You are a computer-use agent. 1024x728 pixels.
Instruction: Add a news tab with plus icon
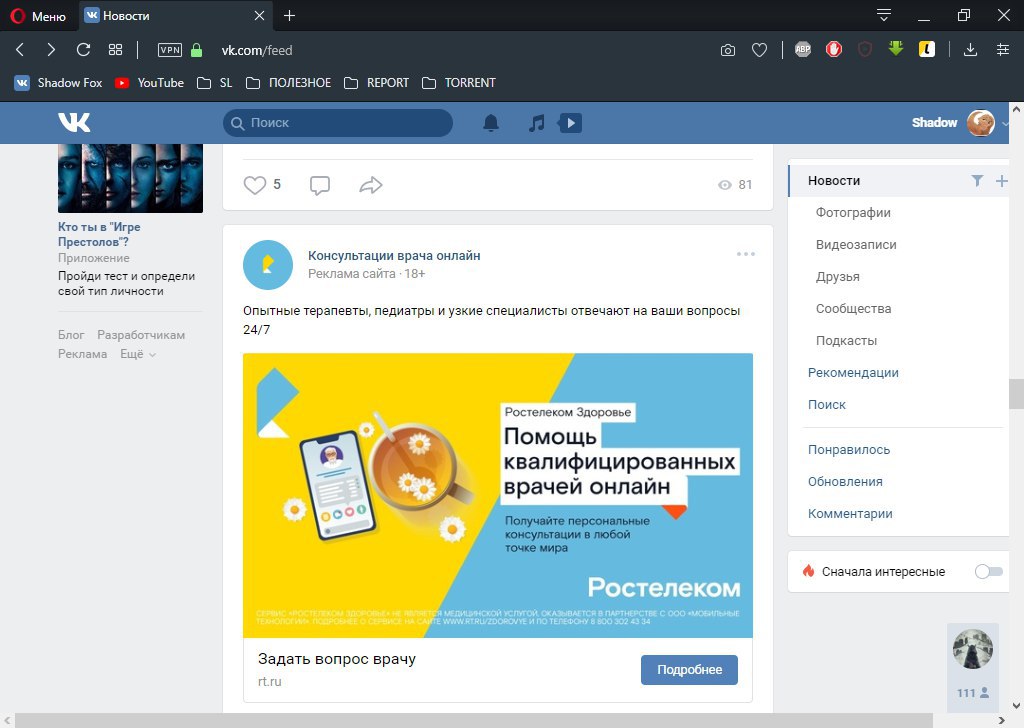click(x=1002, y=181)
